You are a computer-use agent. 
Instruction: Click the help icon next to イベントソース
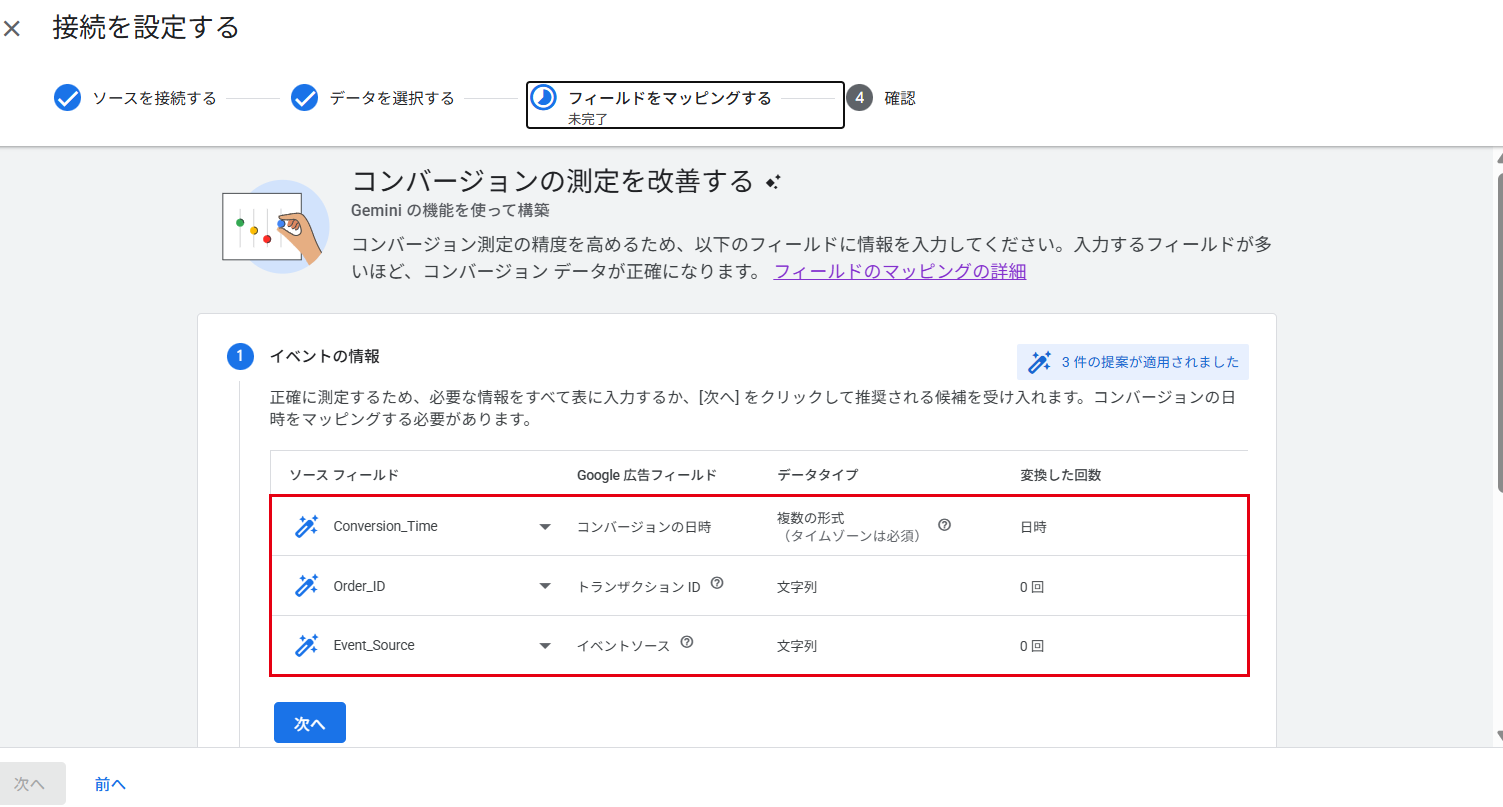[686, 643]
